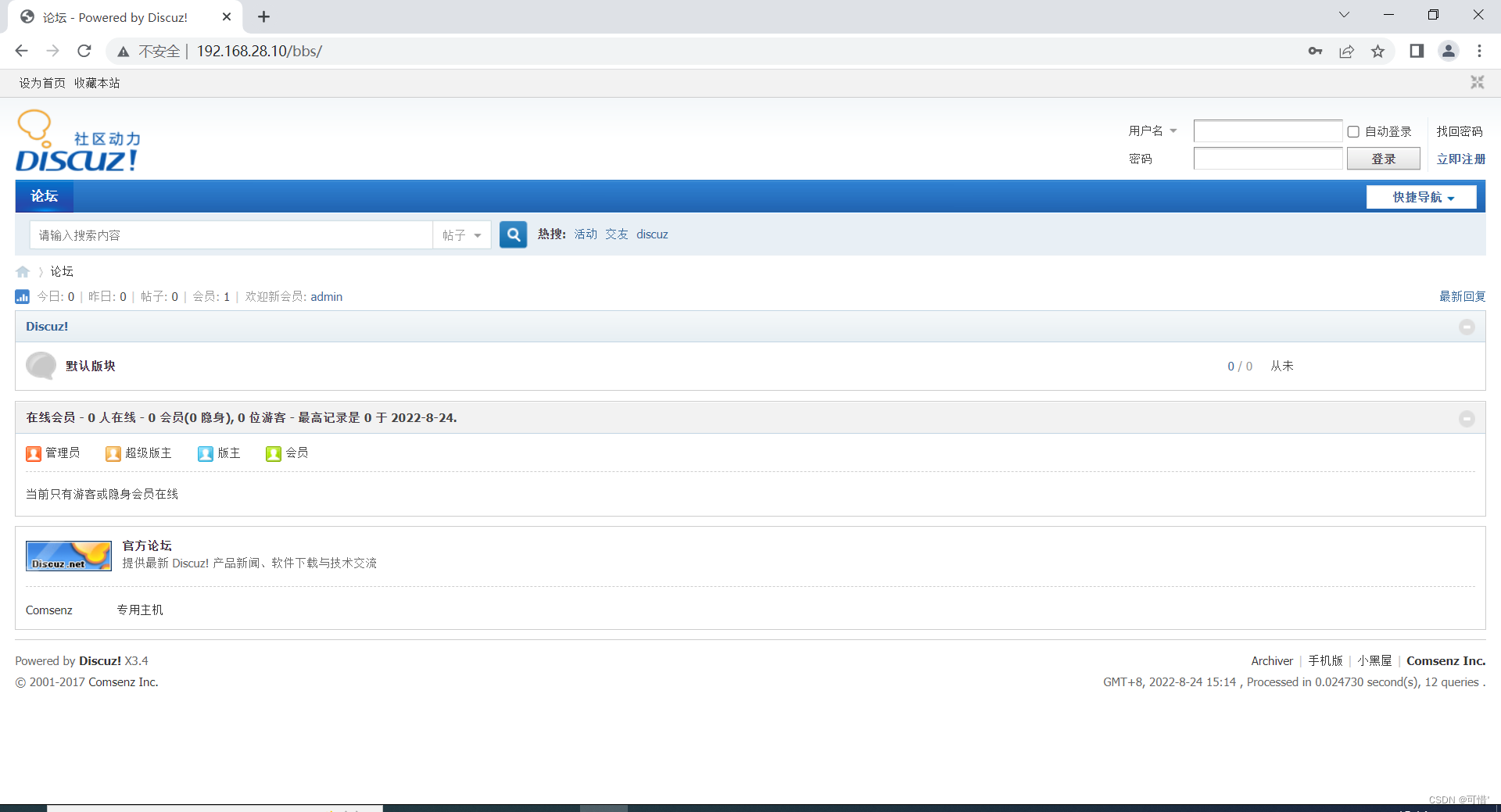Click the blue search magnifier button
Image resolution: width=1501 pixels, height=812 pixels.
click(x=513, y=234)
